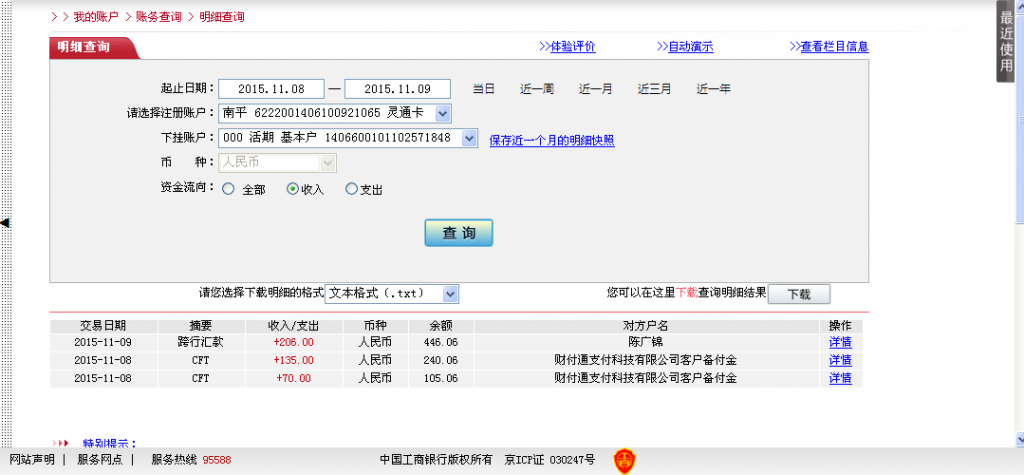Click the red police badge icon in footer
The width and height of the screenshot is (1024, 475).
pyautogui.click(x=623, y=460)
